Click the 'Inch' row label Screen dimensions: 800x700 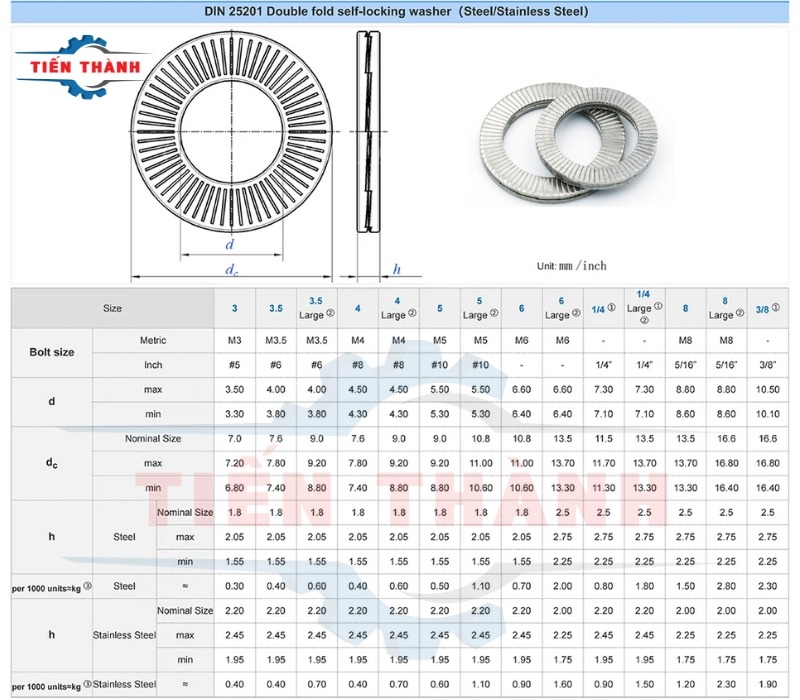pyautogui.click(x=153, y=365)
